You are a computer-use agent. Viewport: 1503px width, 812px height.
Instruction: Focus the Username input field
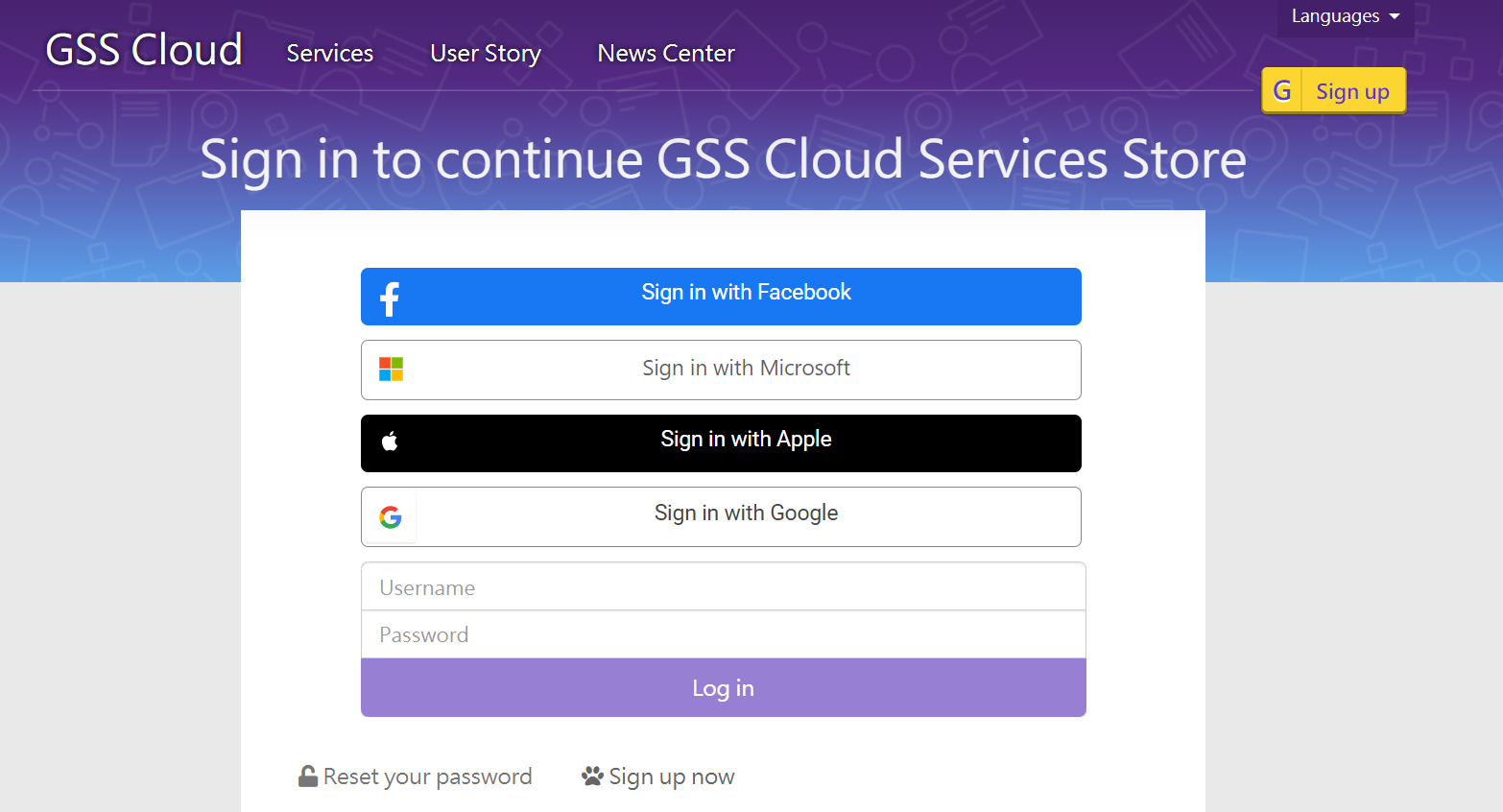723,587
